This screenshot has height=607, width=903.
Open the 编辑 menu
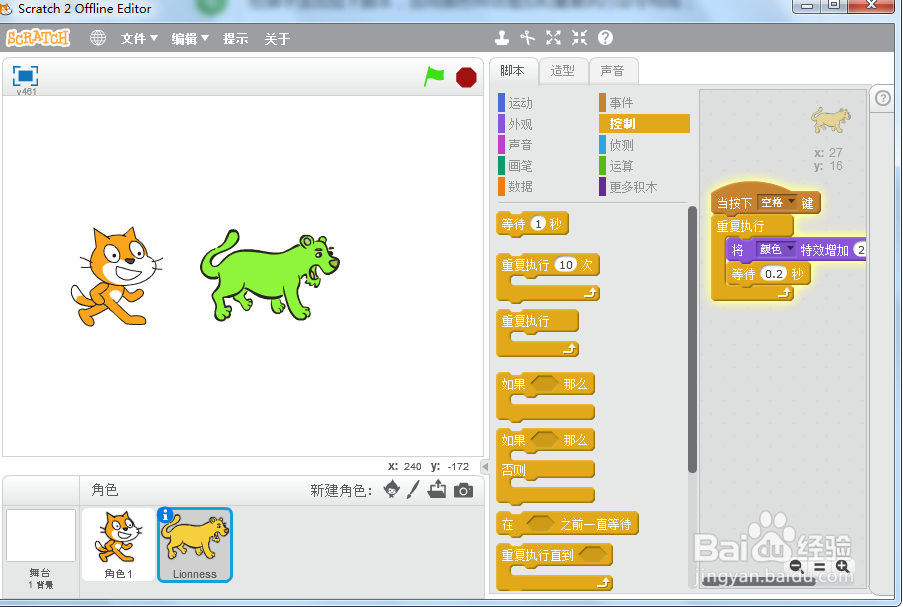[189, 39]
